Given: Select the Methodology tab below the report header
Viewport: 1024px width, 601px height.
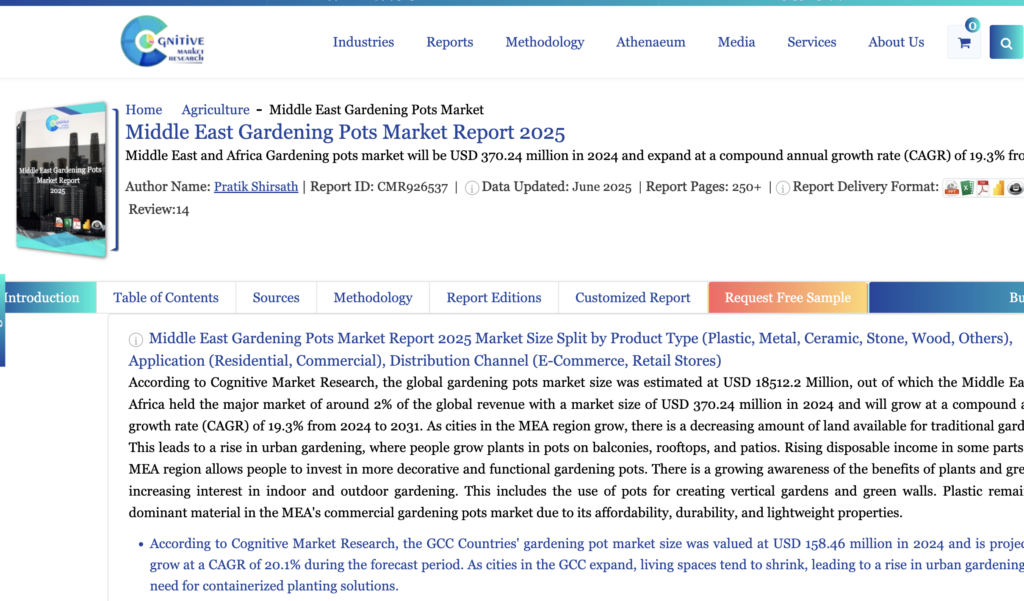Looking at the screenshot, I should [373, 297].
